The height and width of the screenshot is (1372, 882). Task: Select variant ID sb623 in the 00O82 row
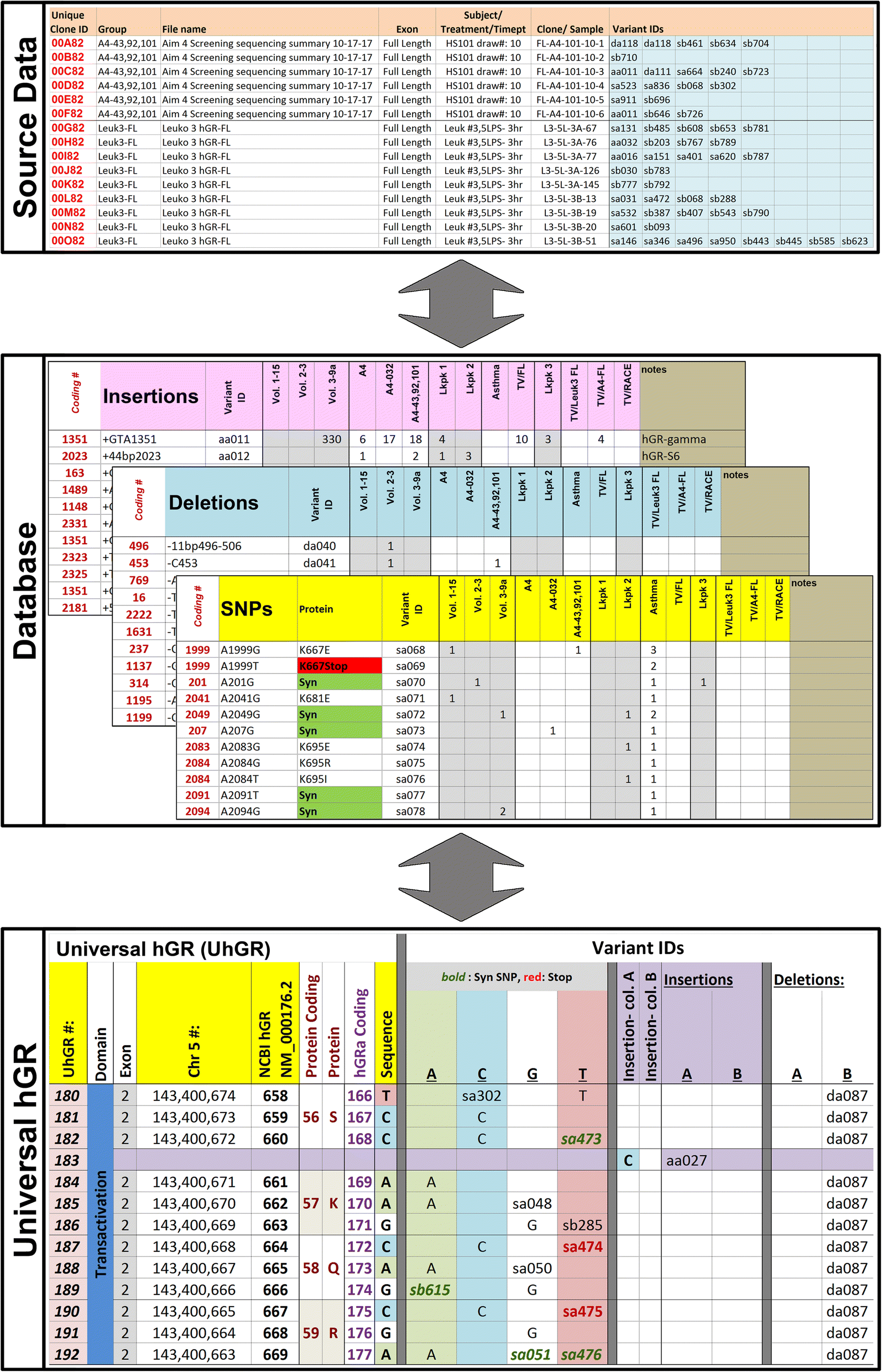(854, 241)
